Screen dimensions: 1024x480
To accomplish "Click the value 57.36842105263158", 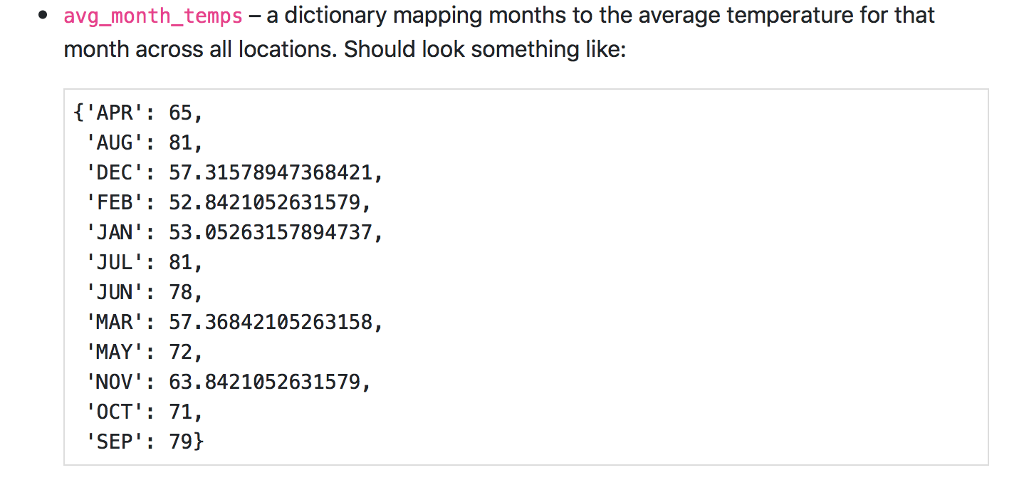I will pyautogui.click(x=270, y=322).
